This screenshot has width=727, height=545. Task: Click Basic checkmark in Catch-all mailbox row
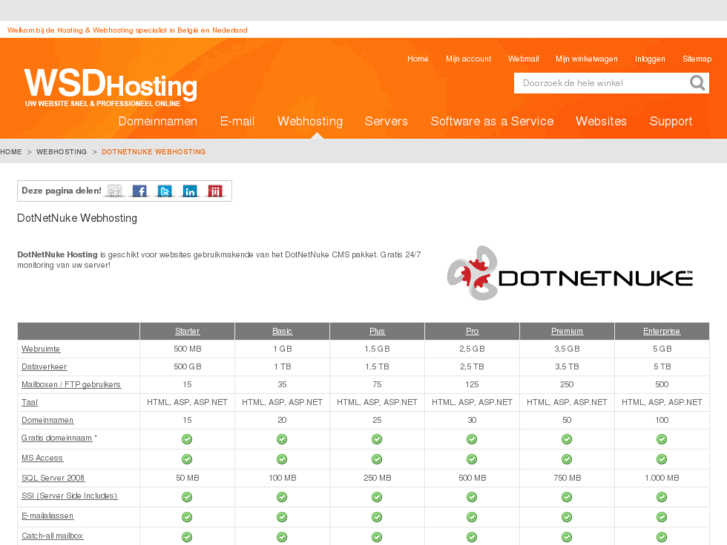pos(282,537)
